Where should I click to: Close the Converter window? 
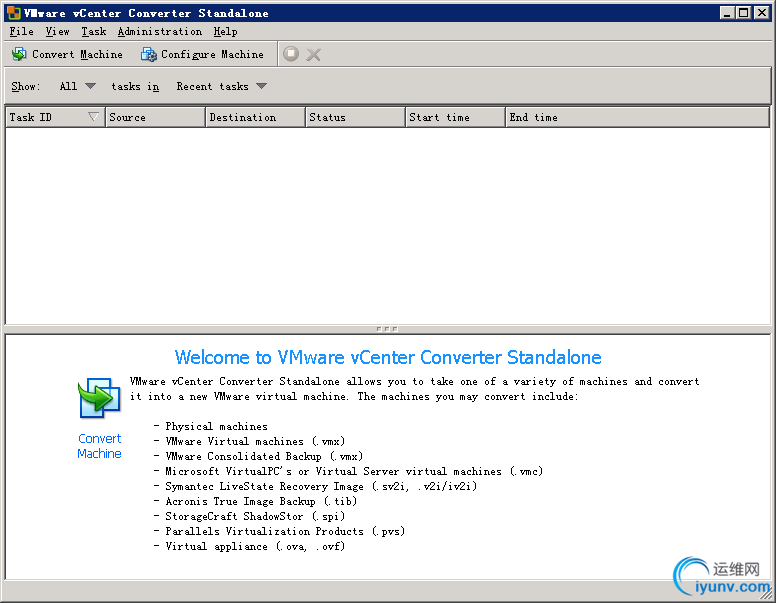pyautogui.click(x=761, y=13)
